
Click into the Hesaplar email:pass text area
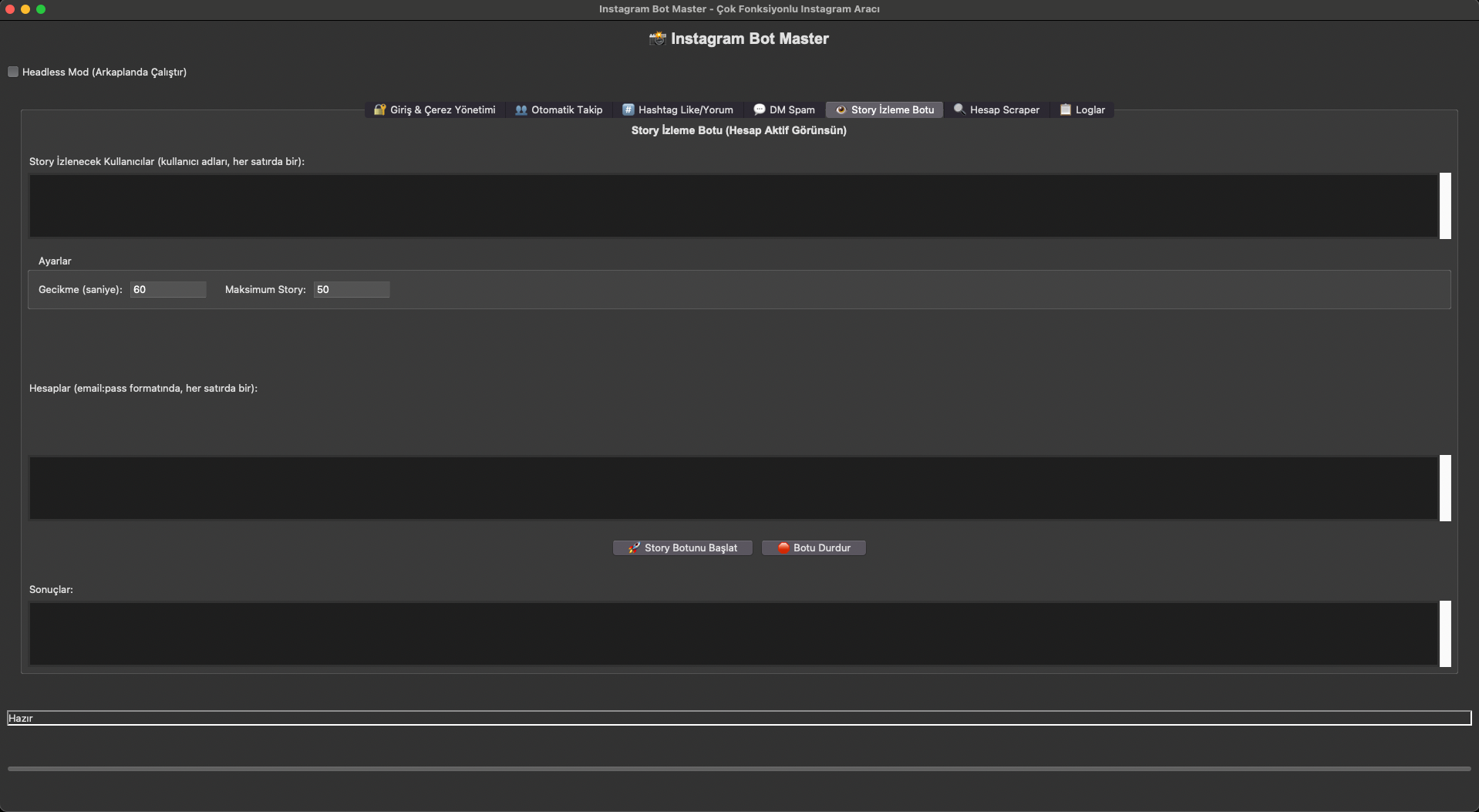[733, 488]
